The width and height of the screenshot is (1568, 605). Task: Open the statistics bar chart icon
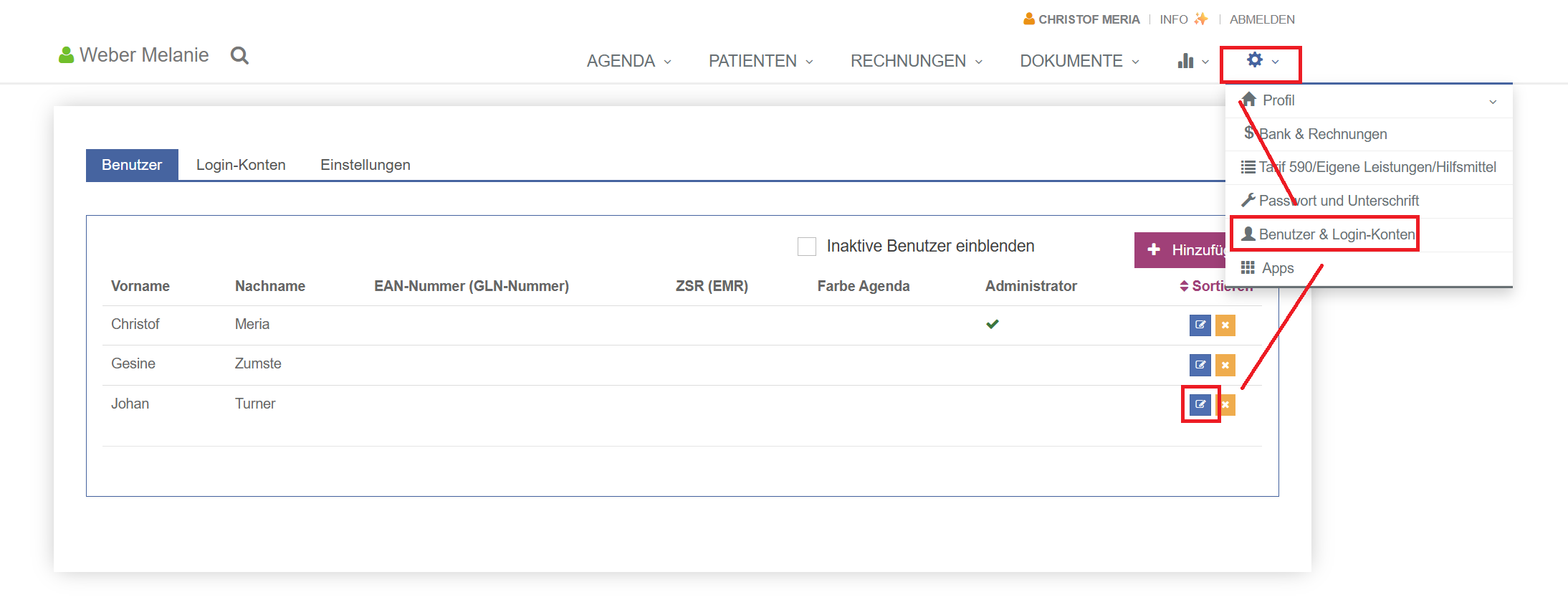click(1186, 62)
